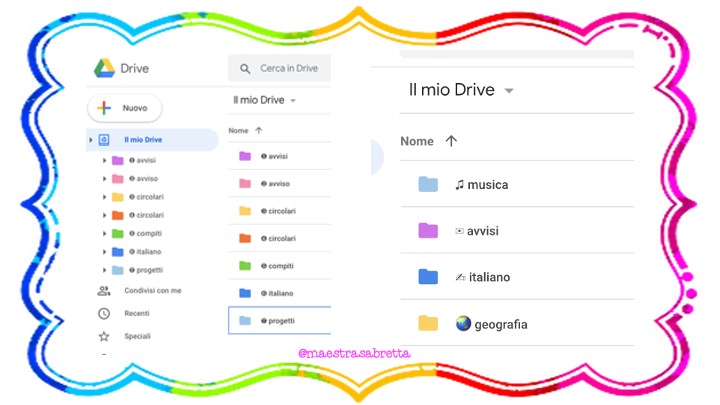Expand the progetti folder in the sidebar tree
The width and height of the screenshot is (720, 405).
[105, 270]
